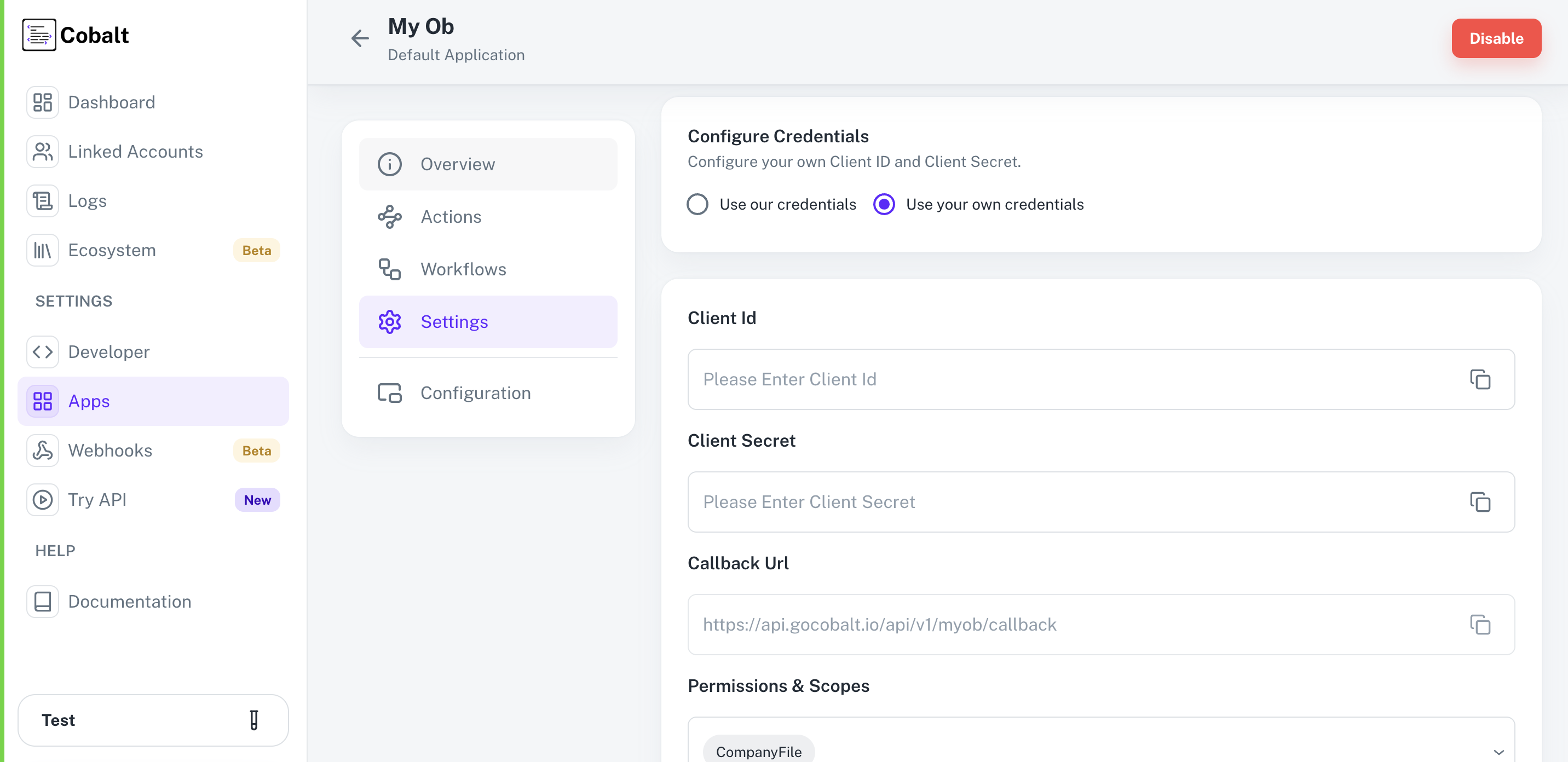Open the Documentation page
This screenshot has height=762, width=1568.
pos(130,601)
